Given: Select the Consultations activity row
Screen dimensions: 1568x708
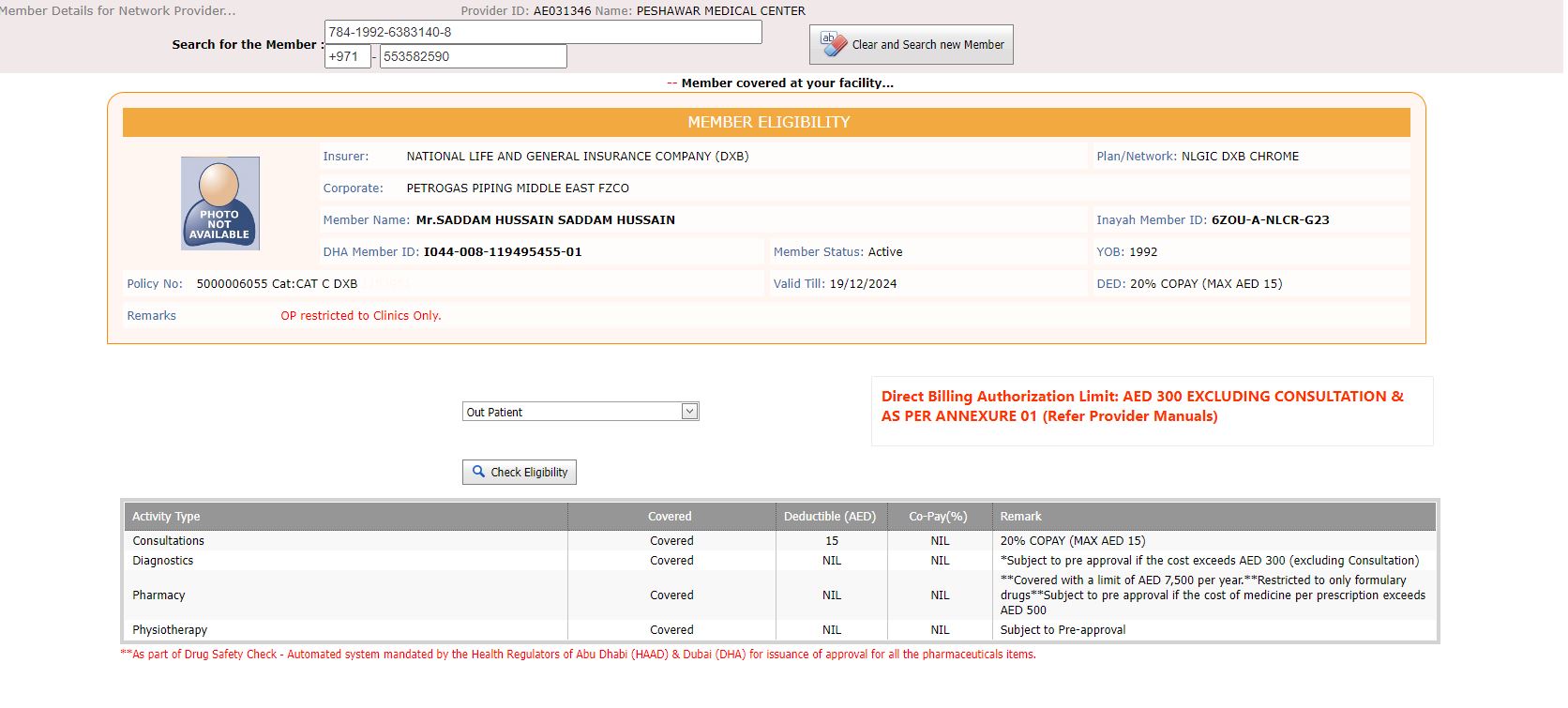Looking at the screenshot, I should (x=169, y=541).
